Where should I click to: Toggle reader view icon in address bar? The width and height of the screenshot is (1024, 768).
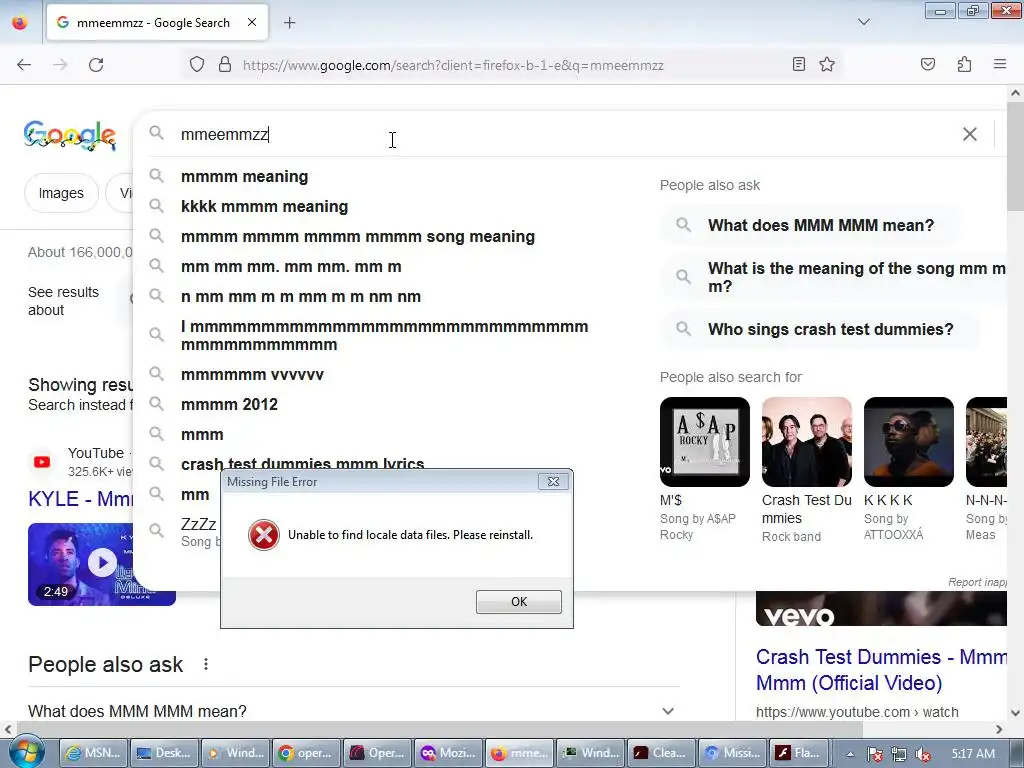798,64
